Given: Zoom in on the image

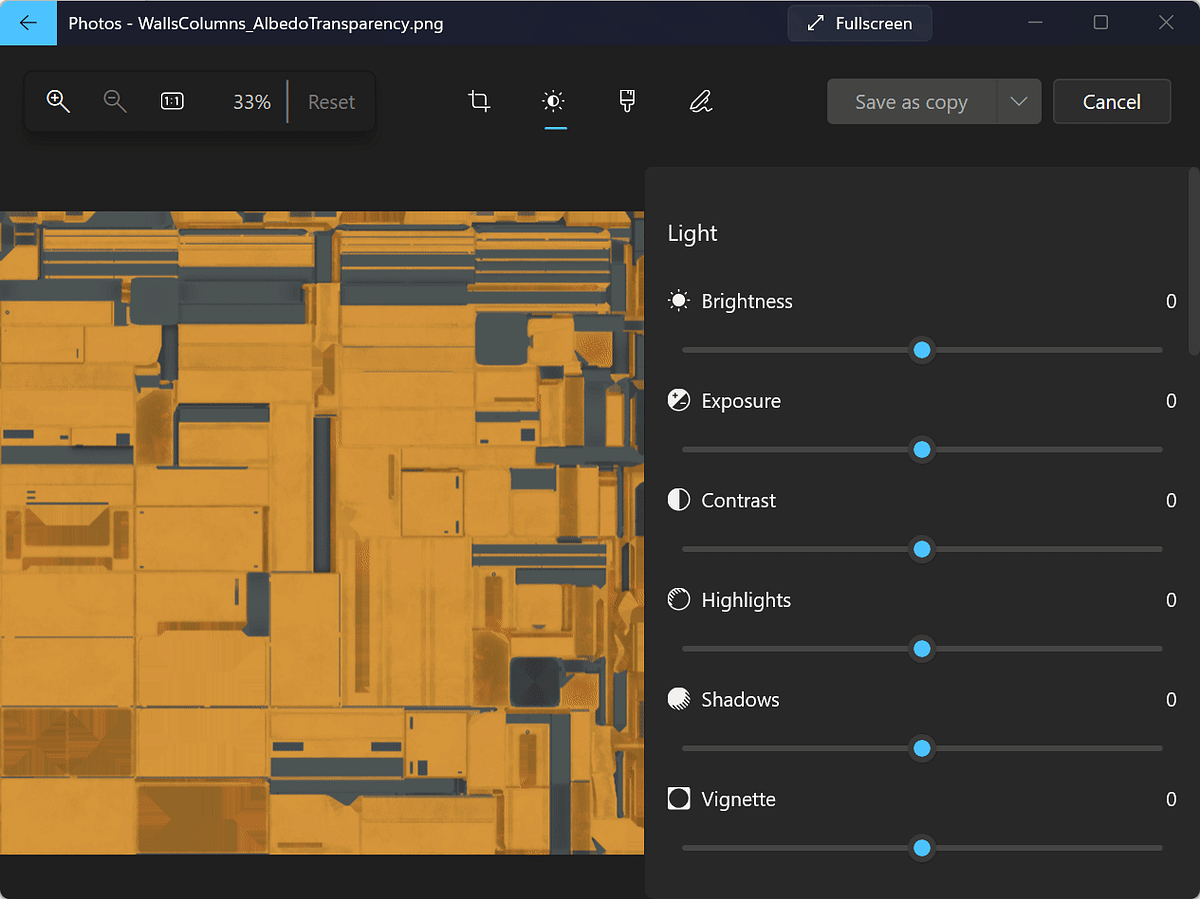Looking at the screenshot, I should click(58, 101).
